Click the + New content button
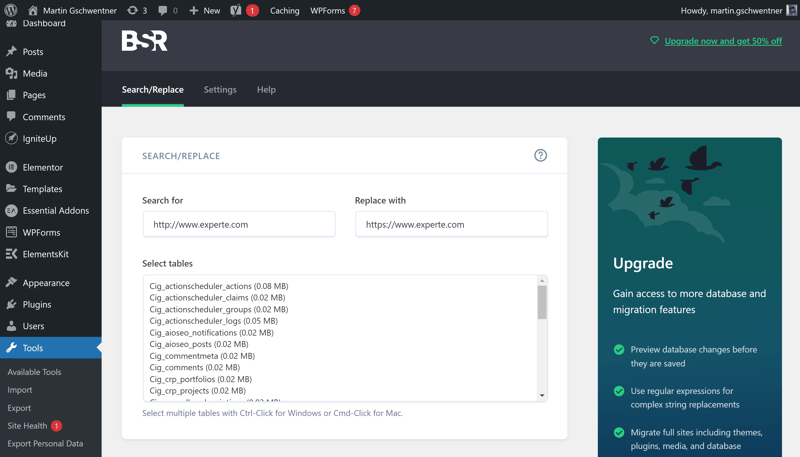This screenshot has height=457, width=800. pyautogui.click(x=204, y=10)
